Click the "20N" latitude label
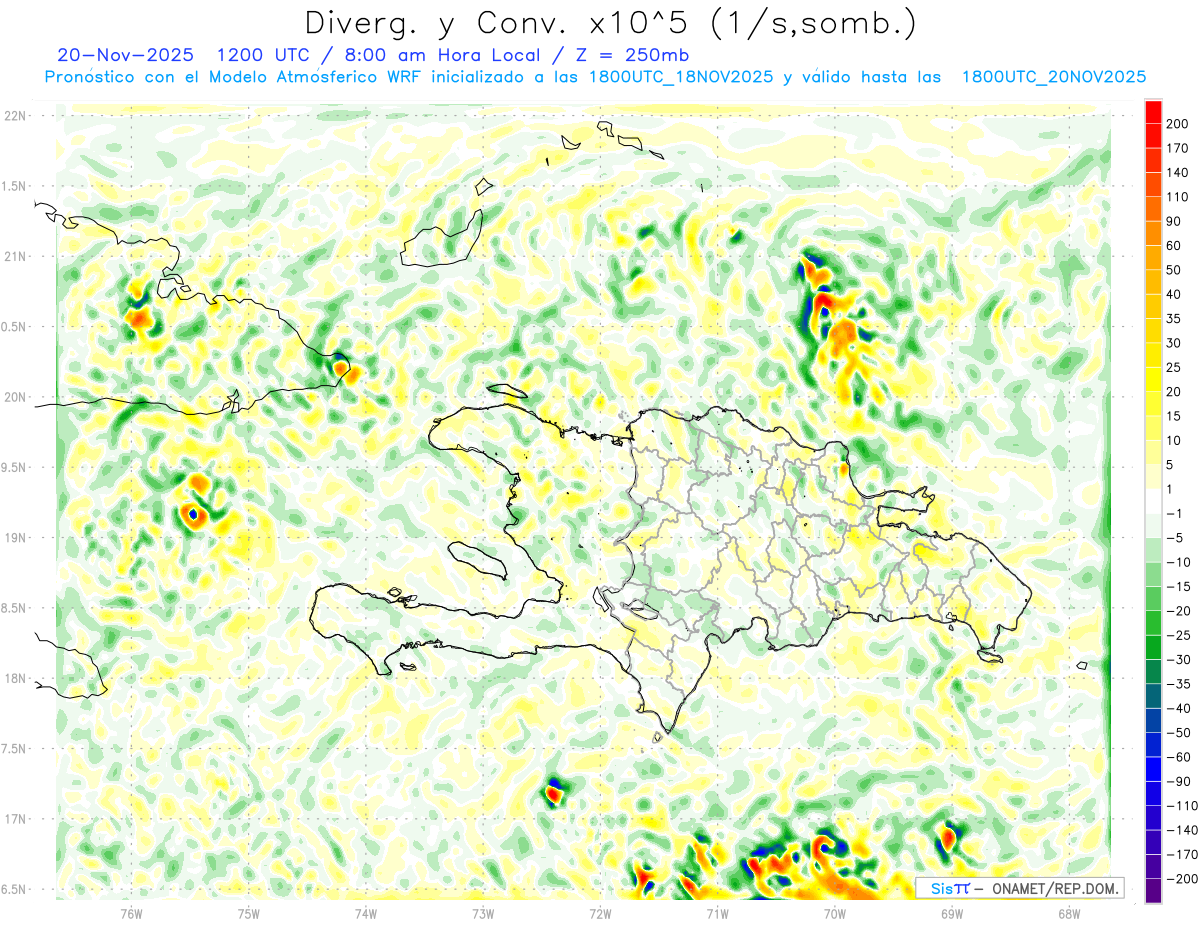Image resolution: width=1200 pixels, height=927 pixels. (14, 397)
